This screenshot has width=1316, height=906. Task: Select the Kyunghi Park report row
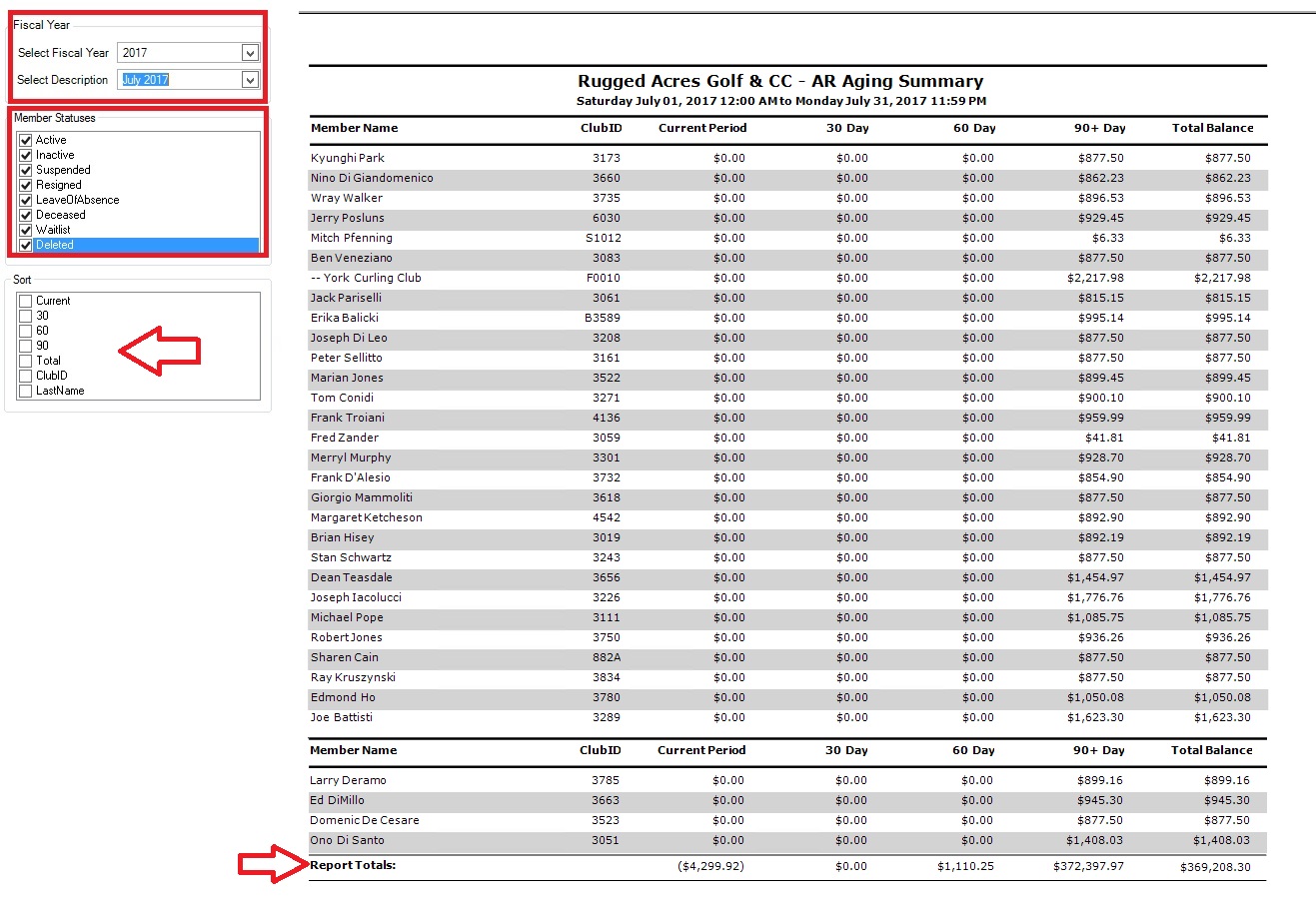coord(348,158)
